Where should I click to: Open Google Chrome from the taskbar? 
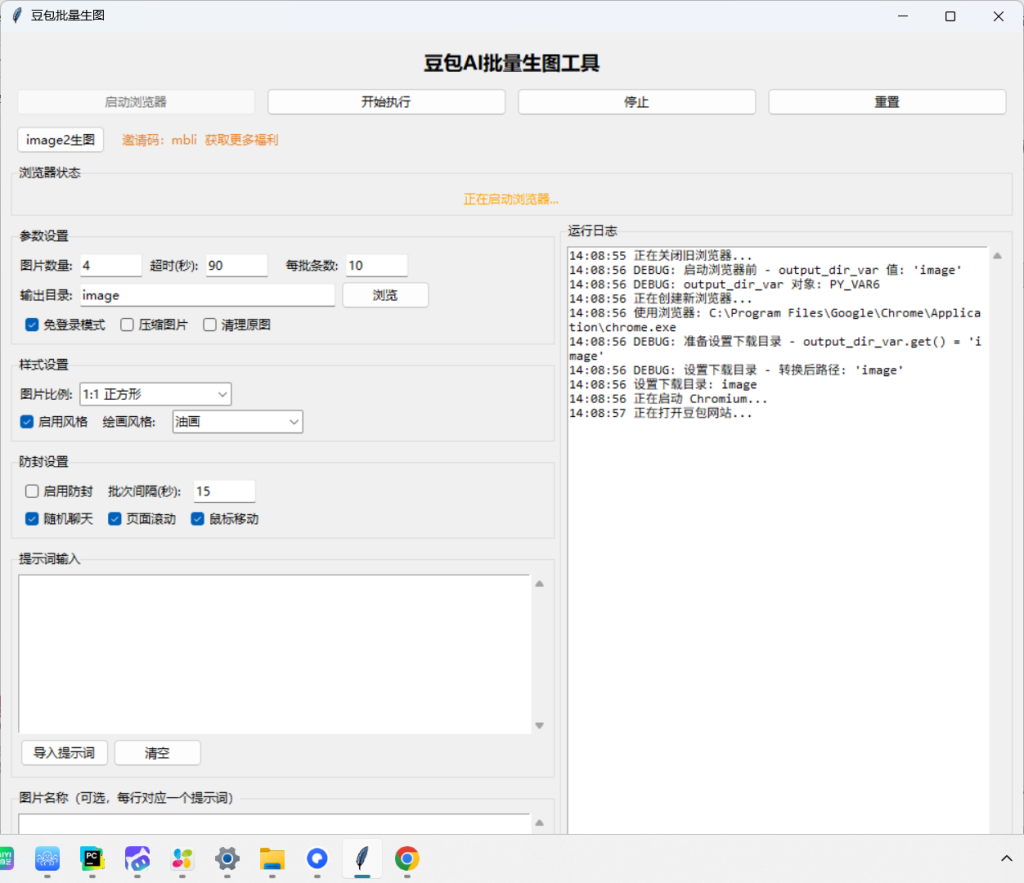coord(407,858)
